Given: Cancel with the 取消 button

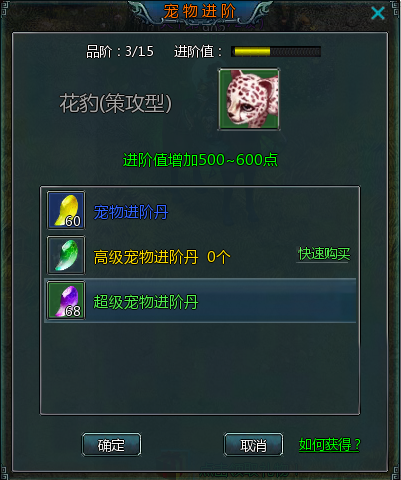Looking at the screenshot, I should tap(253, 445).
